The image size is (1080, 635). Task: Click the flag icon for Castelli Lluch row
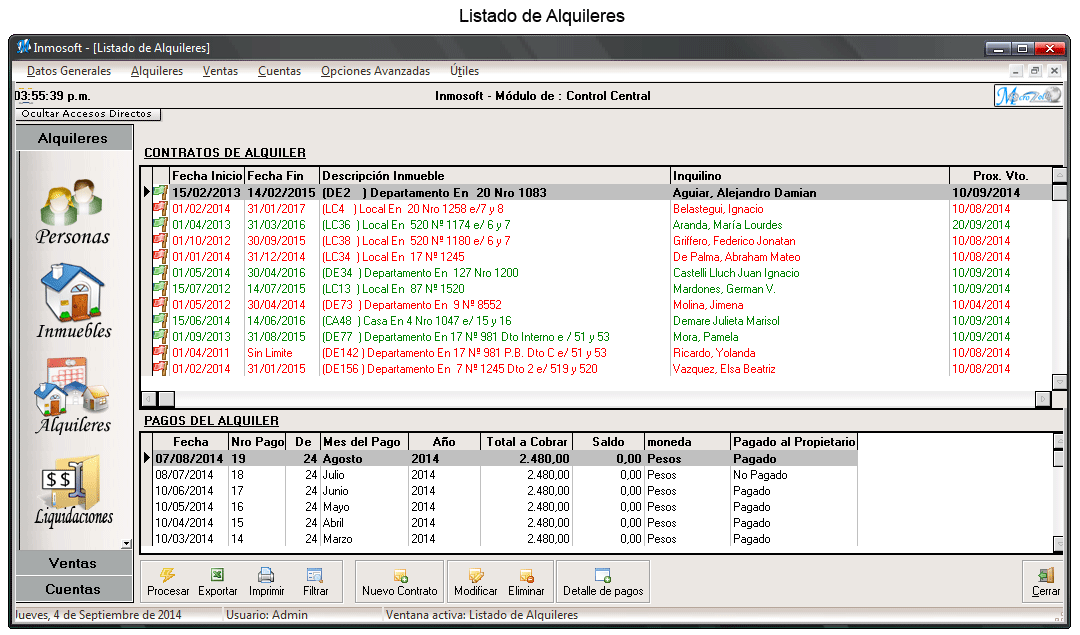tap(160, 272)
